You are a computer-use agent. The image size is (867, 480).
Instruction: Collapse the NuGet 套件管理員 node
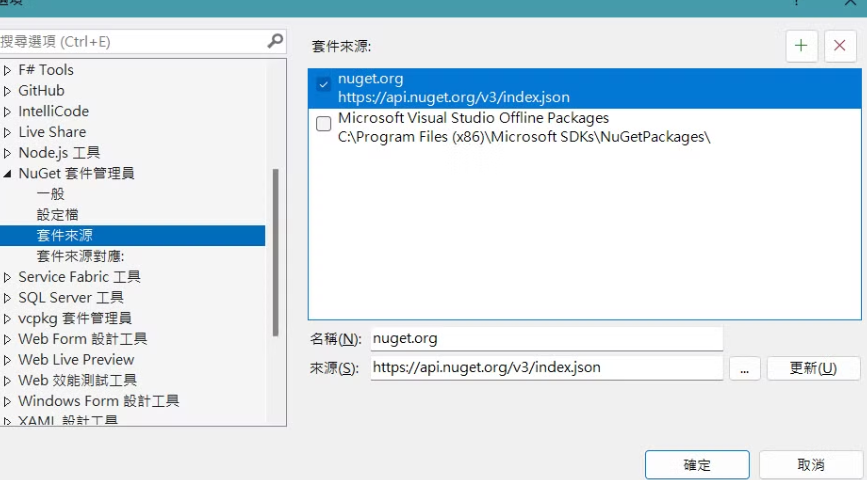(7, 174)
